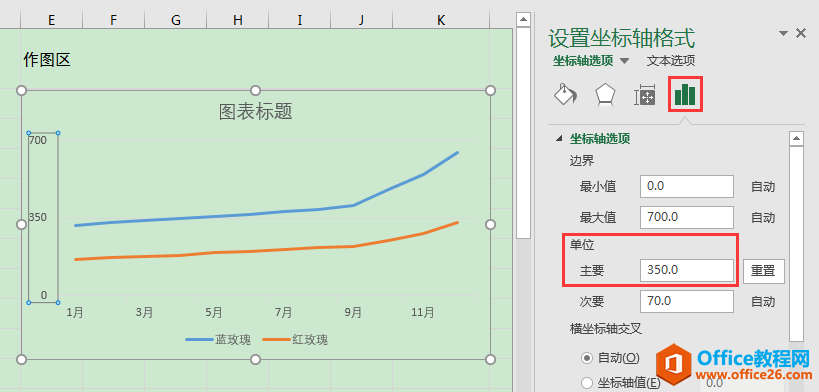Close the 设置坐标轴格式 pane

pos(801,33)
